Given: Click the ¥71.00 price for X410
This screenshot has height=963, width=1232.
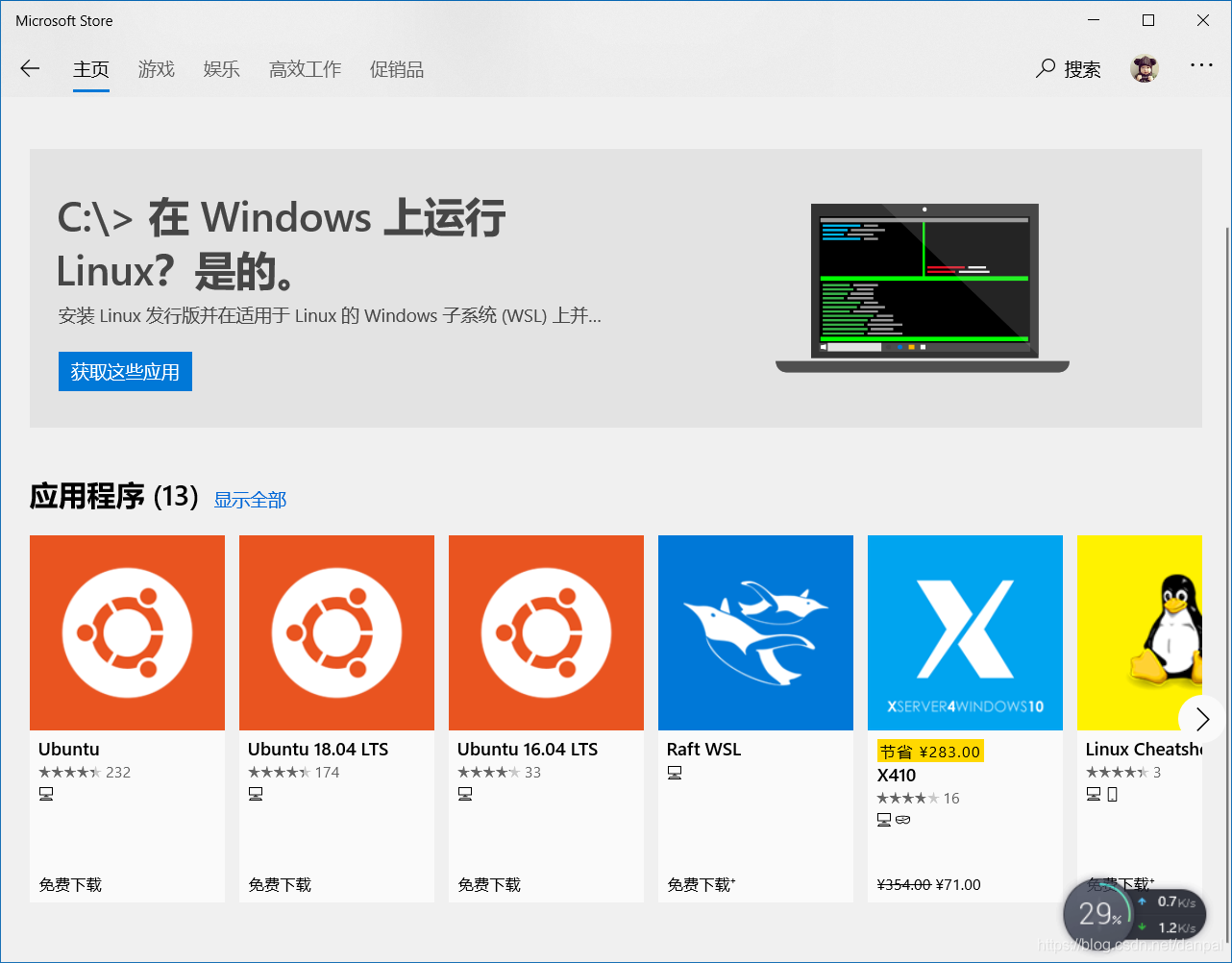Looking at the screenshot, I should [x=958, y=885].
